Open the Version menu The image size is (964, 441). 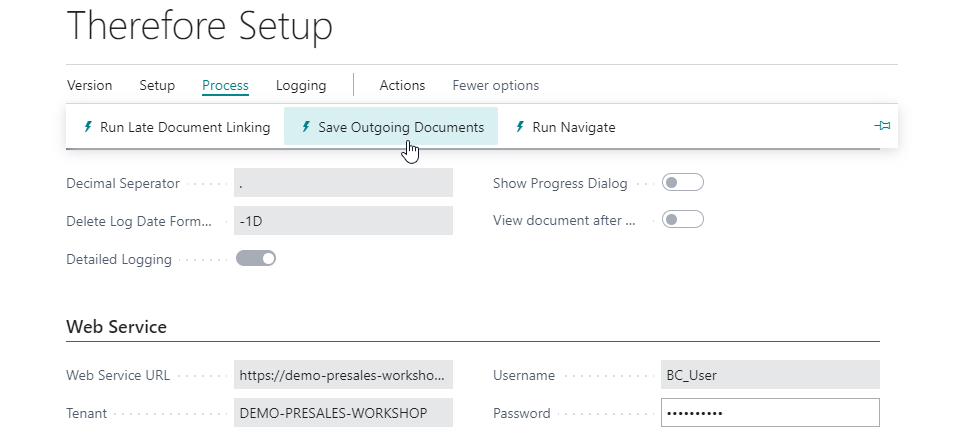point(89,85)
